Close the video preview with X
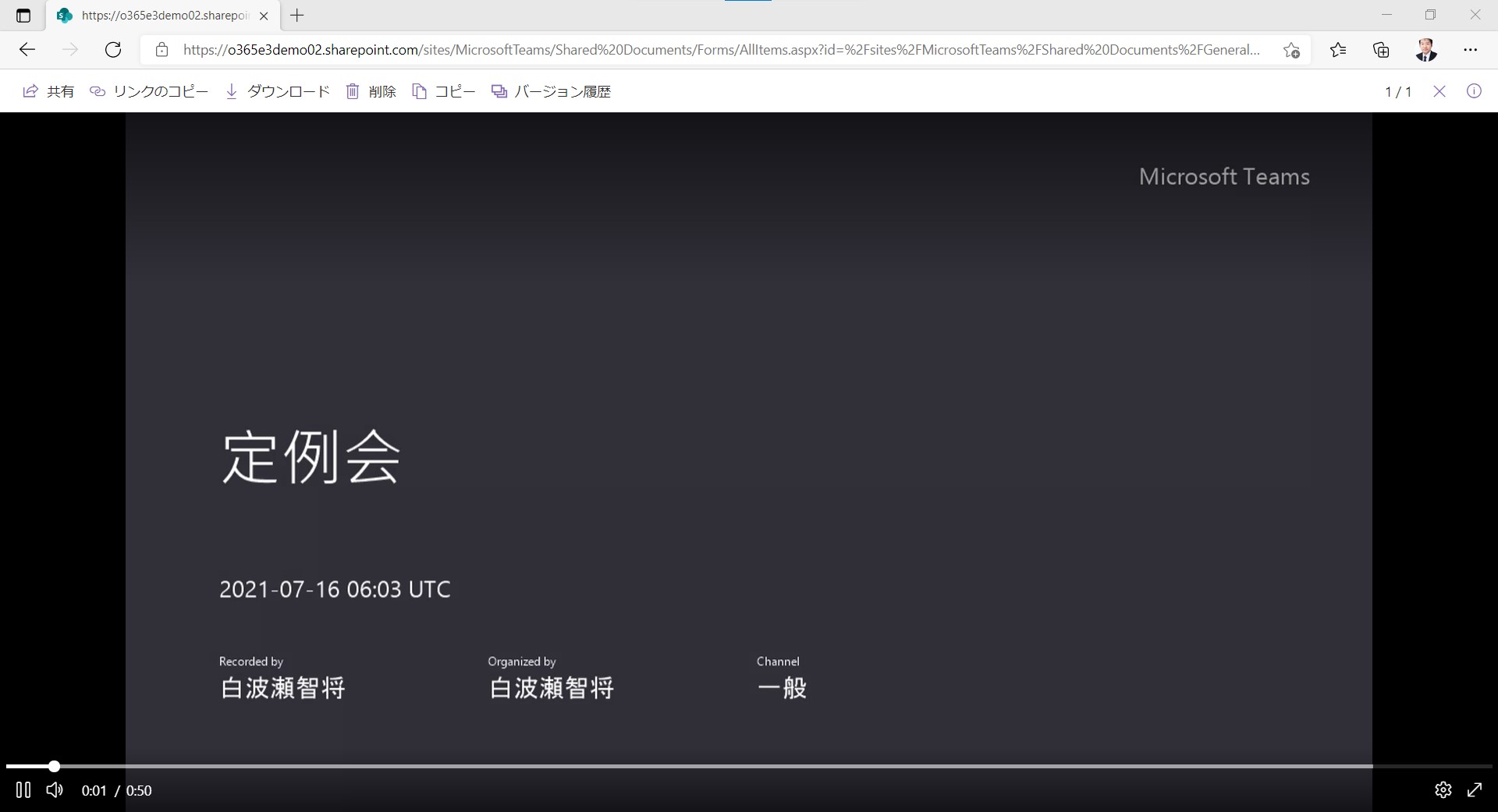 1439,91
